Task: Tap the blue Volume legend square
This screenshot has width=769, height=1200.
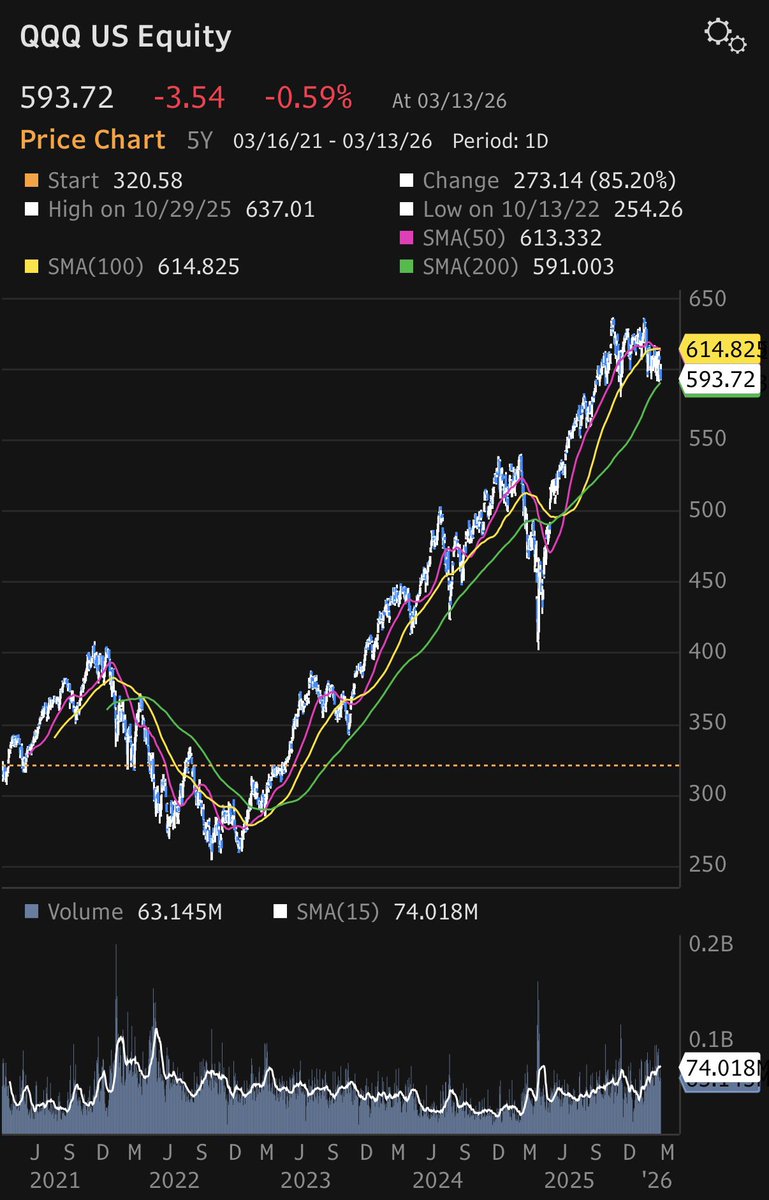Action: pos(31,912)
